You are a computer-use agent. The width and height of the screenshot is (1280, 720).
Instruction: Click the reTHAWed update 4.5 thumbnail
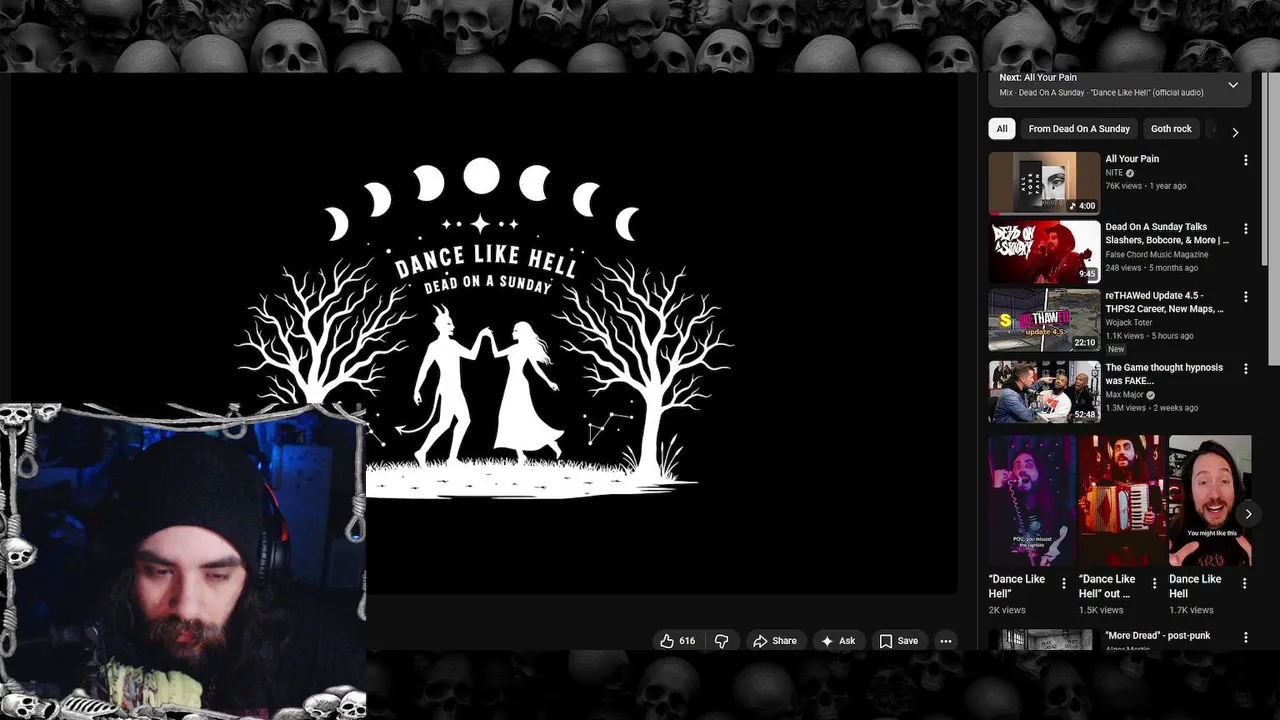(1044, 320)
